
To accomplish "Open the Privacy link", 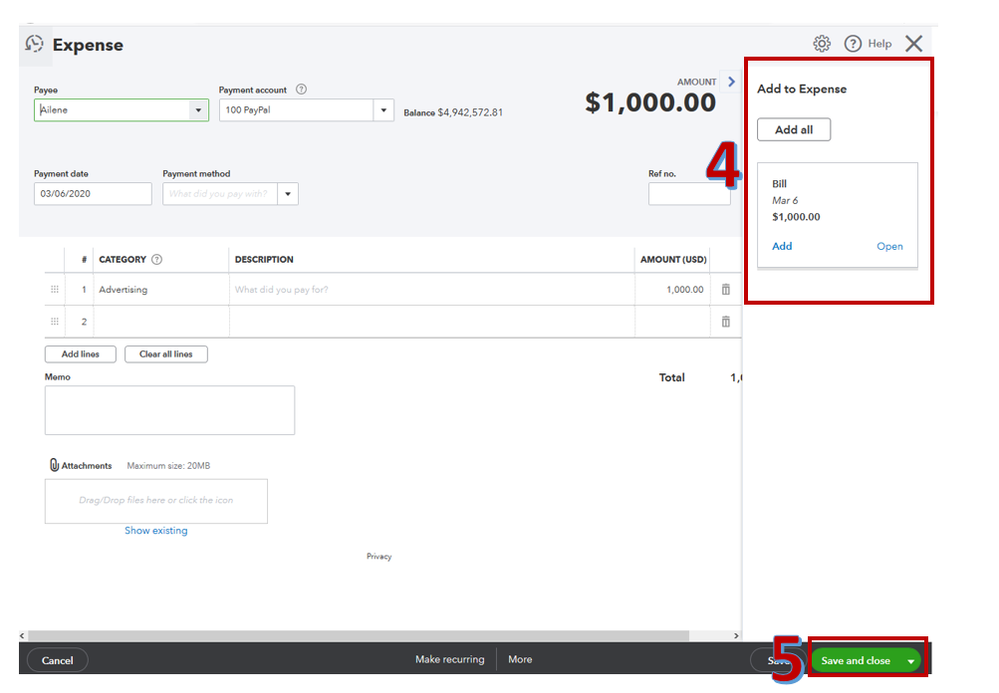I will (x=379, y=556).
